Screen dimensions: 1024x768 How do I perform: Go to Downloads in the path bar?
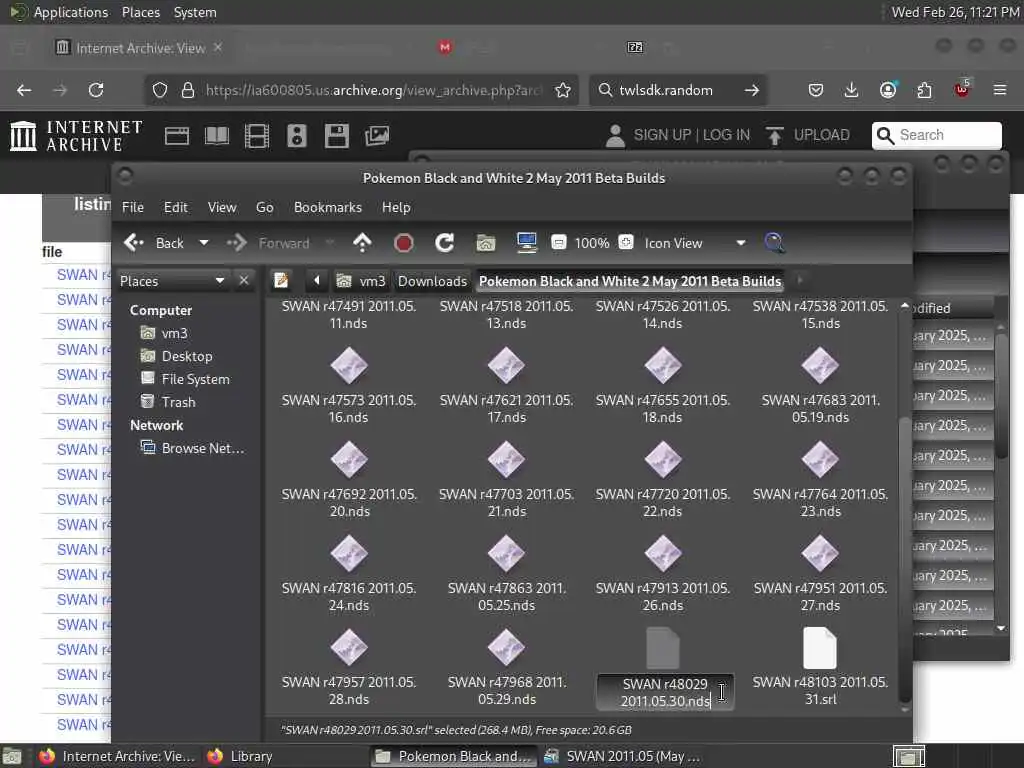tap(432, 281)
